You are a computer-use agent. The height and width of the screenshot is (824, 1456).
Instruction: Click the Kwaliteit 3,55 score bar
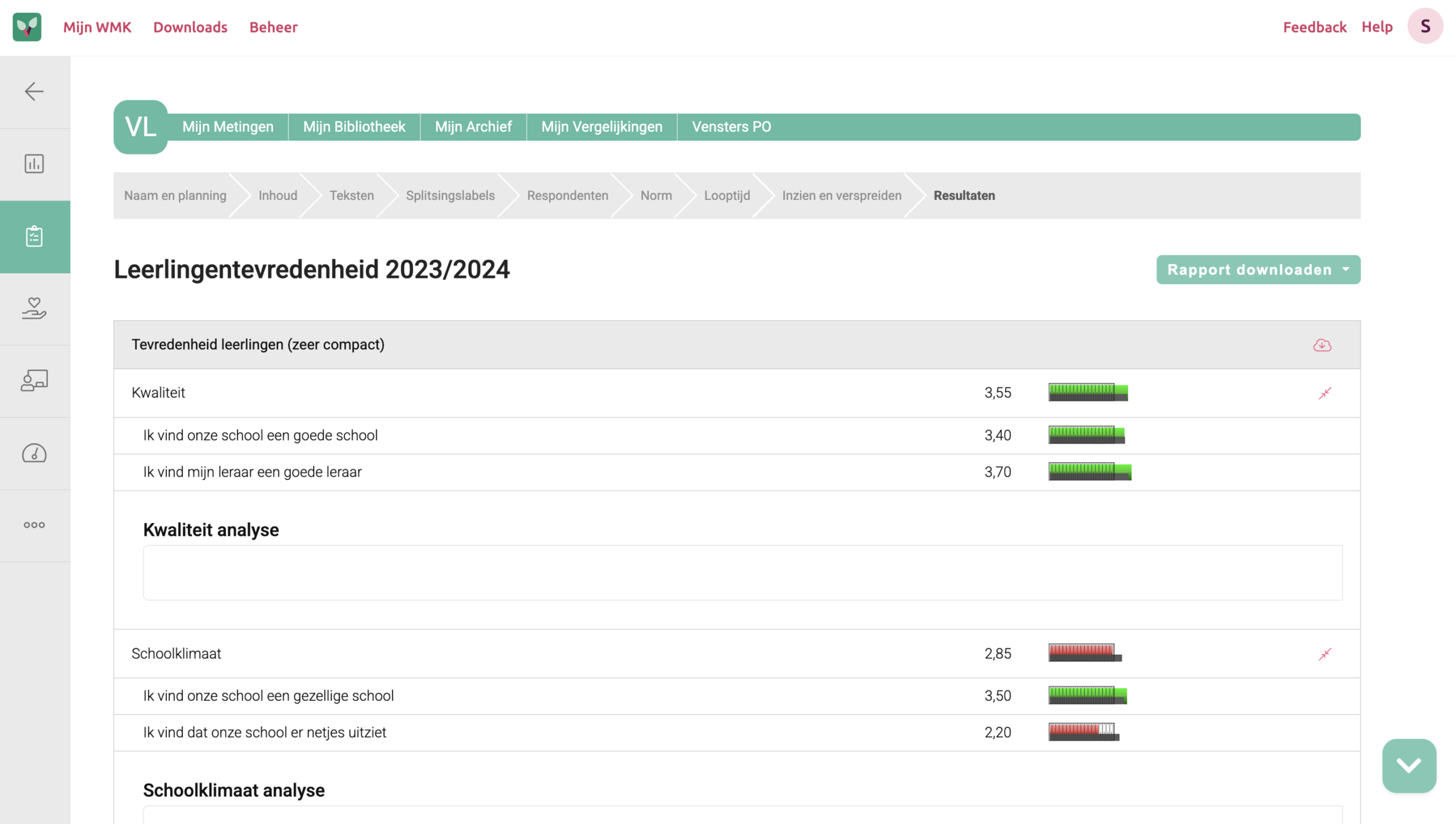click(x=1089, y=393)
